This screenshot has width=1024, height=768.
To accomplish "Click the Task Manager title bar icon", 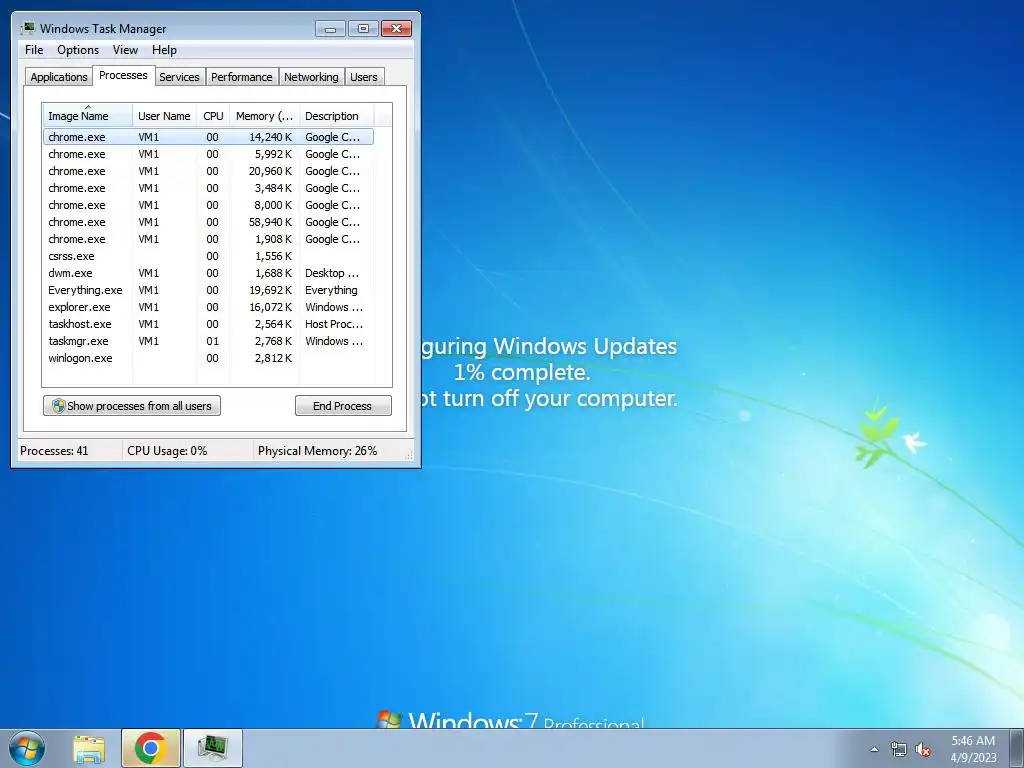I will coord(27,28).
